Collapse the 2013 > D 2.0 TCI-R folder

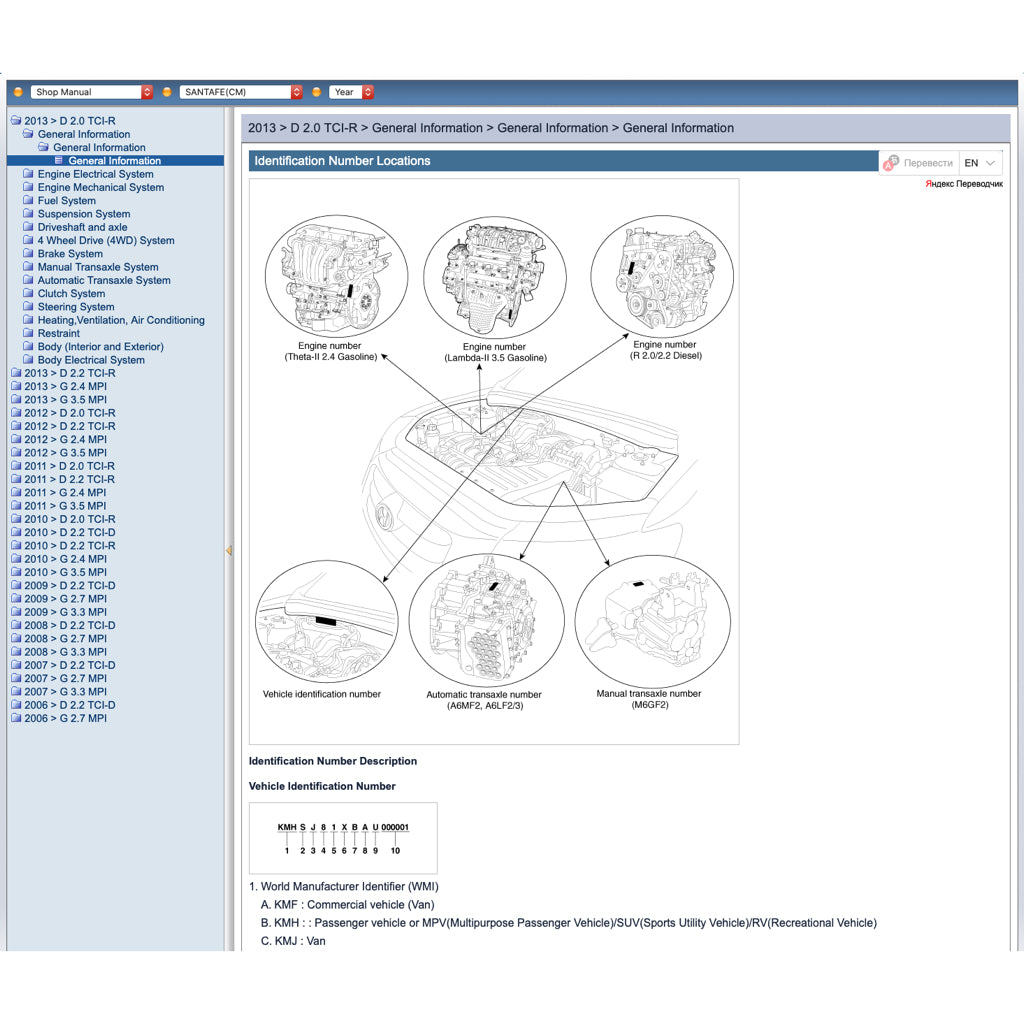click(x=15, y=121)
